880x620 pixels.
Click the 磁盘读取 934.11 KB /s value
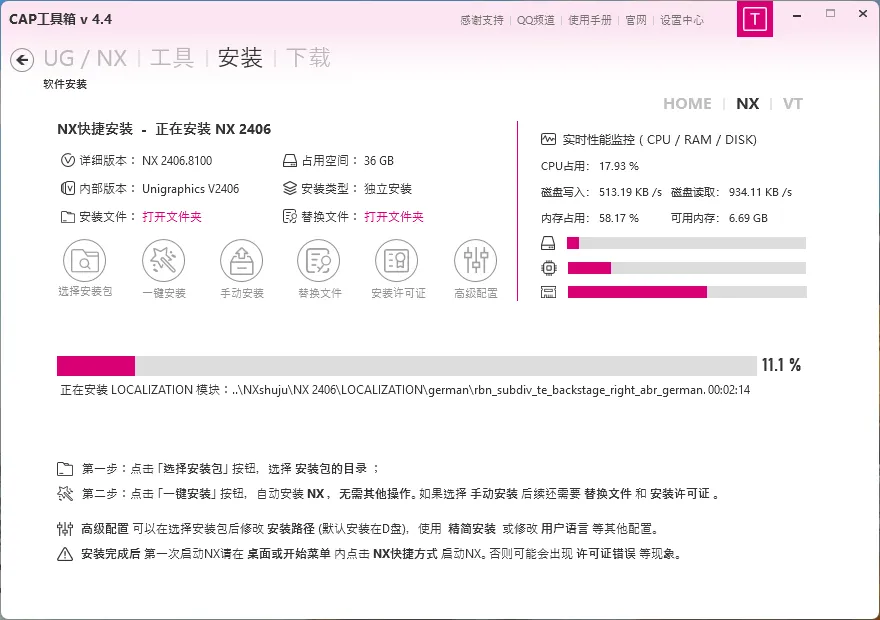pos(760,192)
